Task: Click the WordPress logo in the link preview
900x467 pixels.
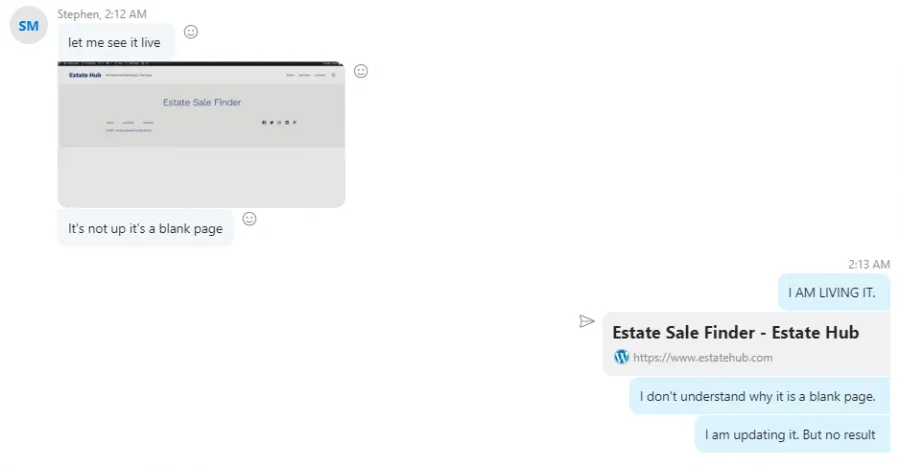Action: coord(622,357)
